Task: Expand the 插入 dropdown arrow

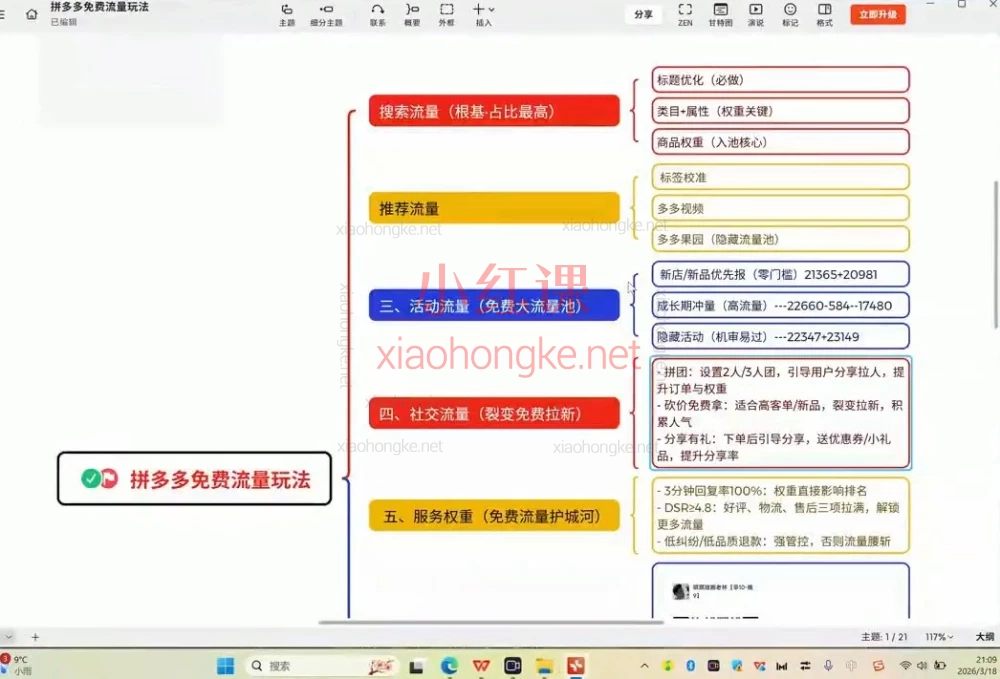Action: click(x=492, y=10)
